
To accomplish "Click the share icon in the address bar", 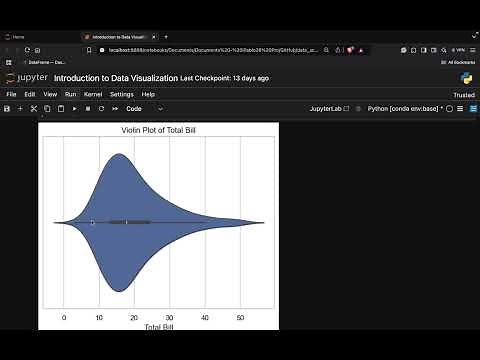I will click(338, 50).
